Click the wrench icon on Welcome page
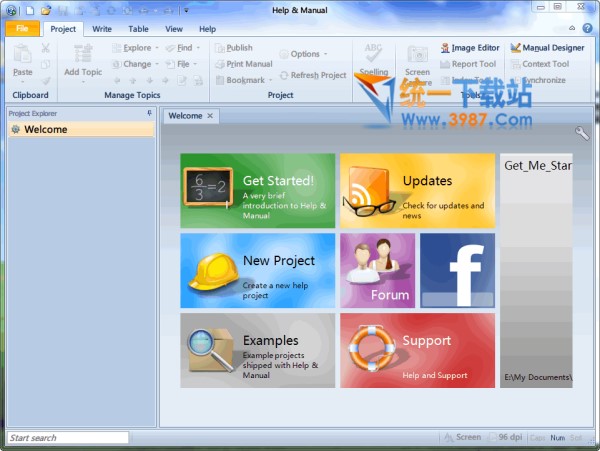This screenshot has height=451, width=600. pos(582,133)
